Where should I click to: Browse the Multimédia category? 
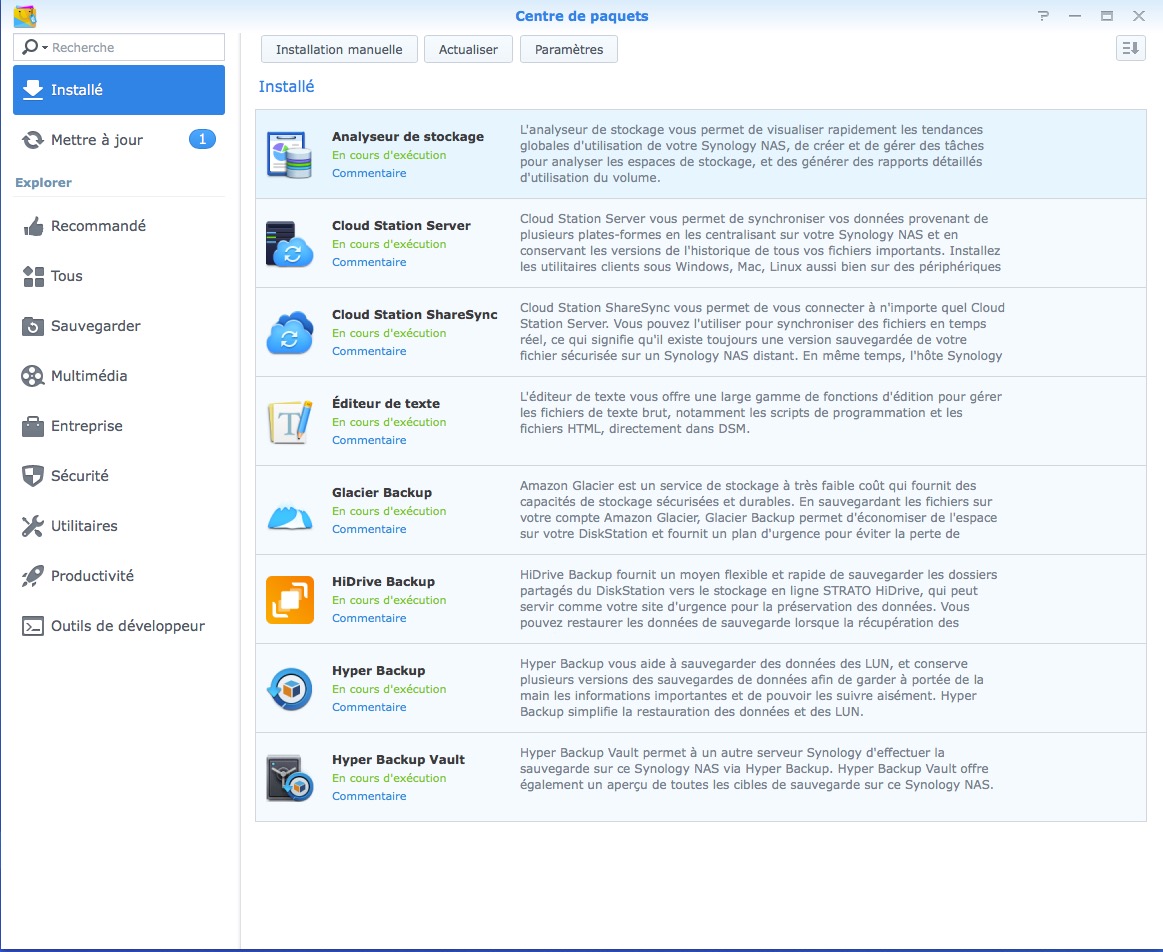click(89, 376)
